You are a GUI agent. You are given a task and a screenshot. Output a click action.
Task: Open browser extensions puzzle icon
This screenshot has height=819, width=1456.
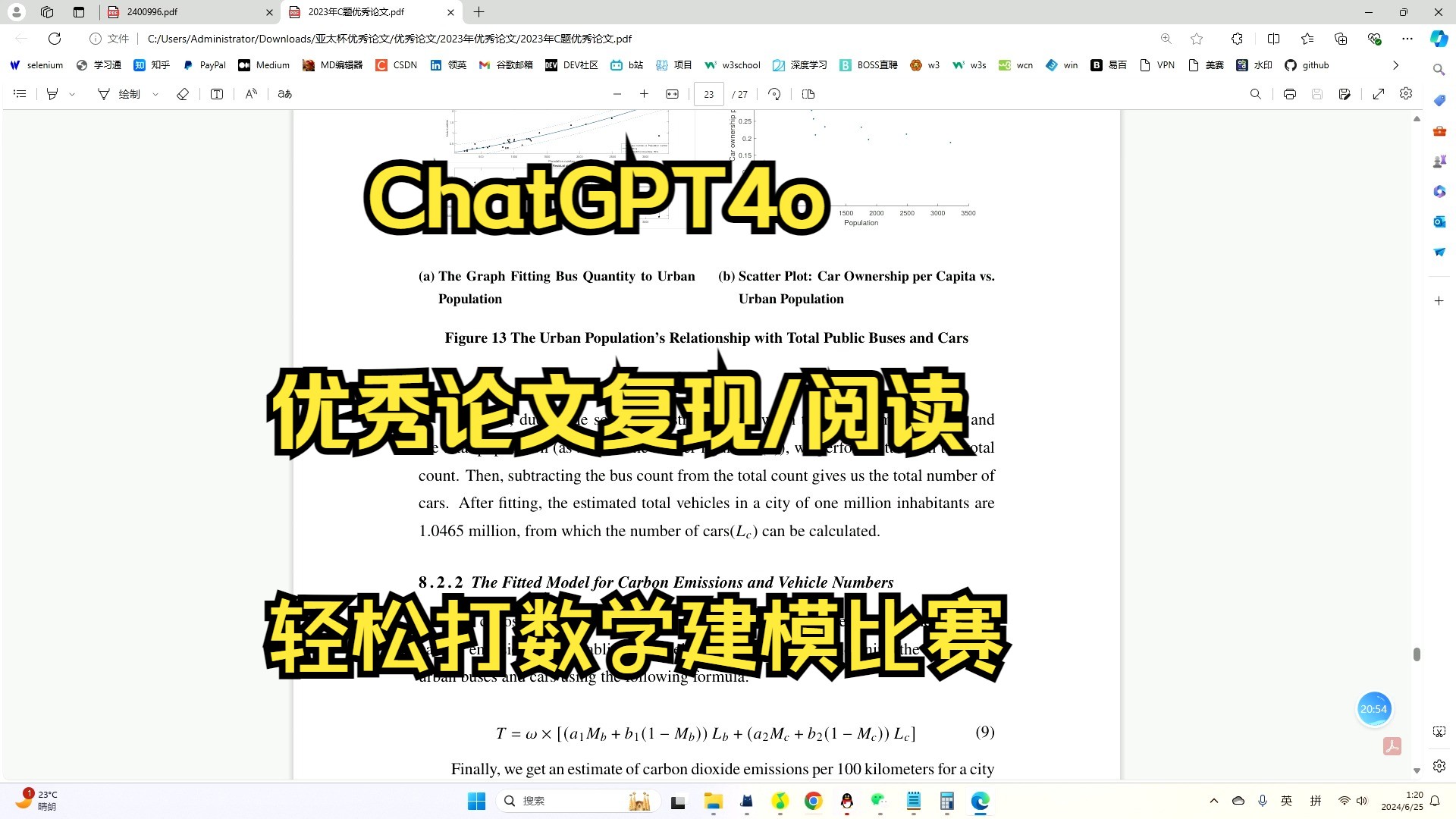pos(1237,39)
